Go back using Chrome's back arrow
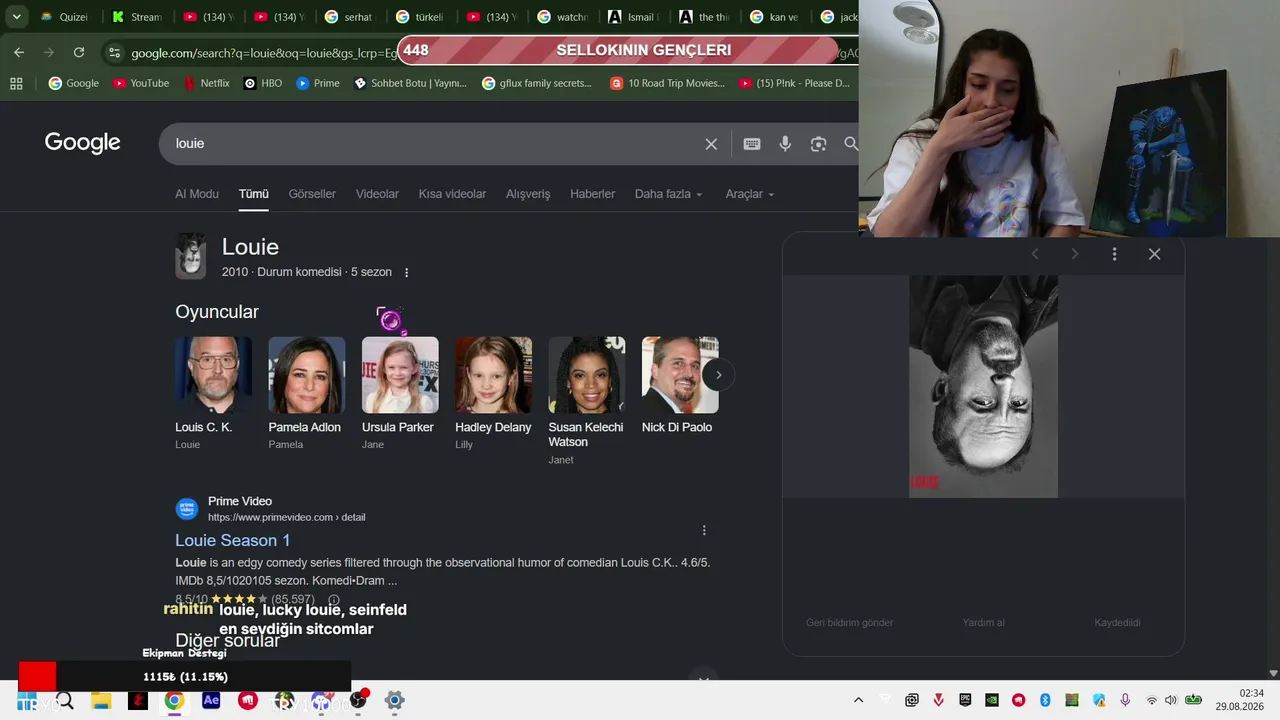Screen dimensions: 1280x720 (19, 52)
